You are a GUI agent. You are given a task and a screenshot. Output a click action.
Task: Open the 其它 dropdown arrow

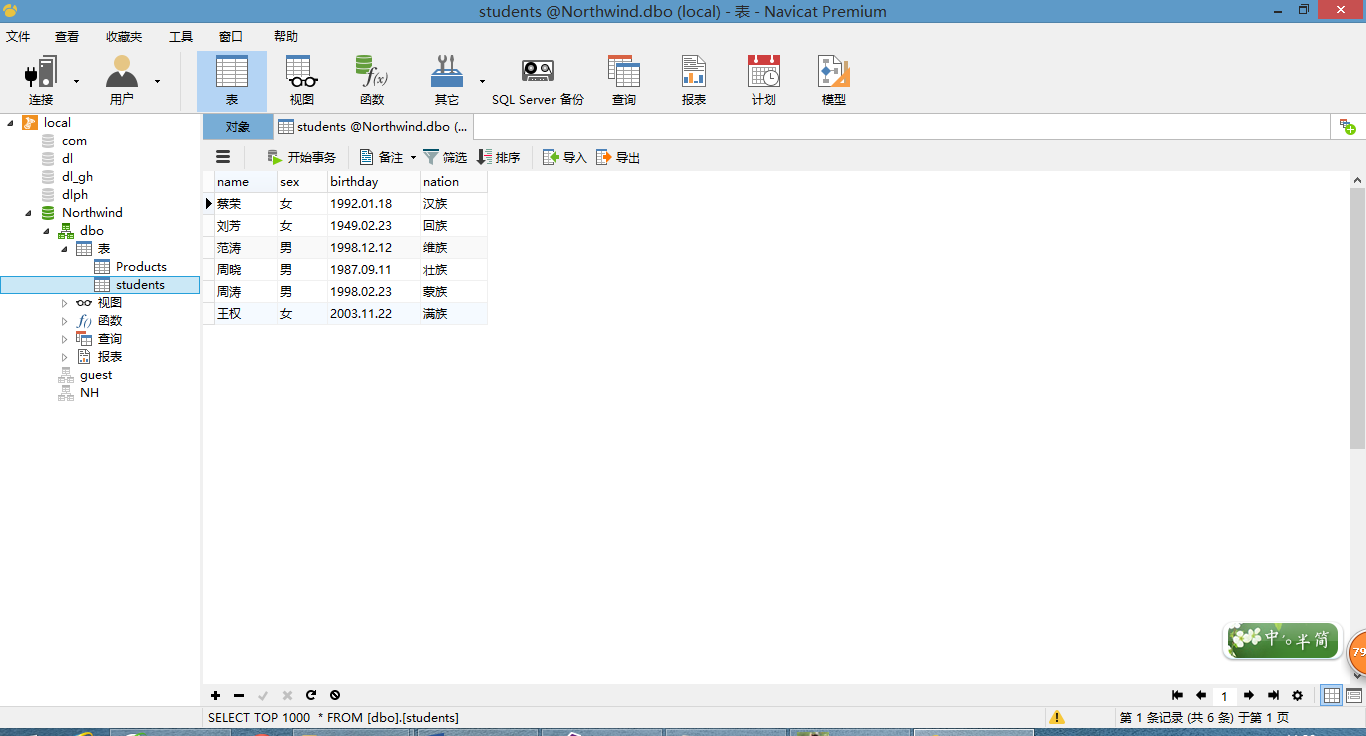tap(482, 81)
